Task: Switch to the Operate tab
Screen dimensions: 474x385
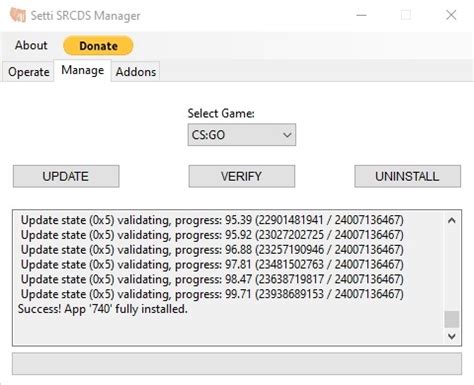Action: click(x=29, y=72)
